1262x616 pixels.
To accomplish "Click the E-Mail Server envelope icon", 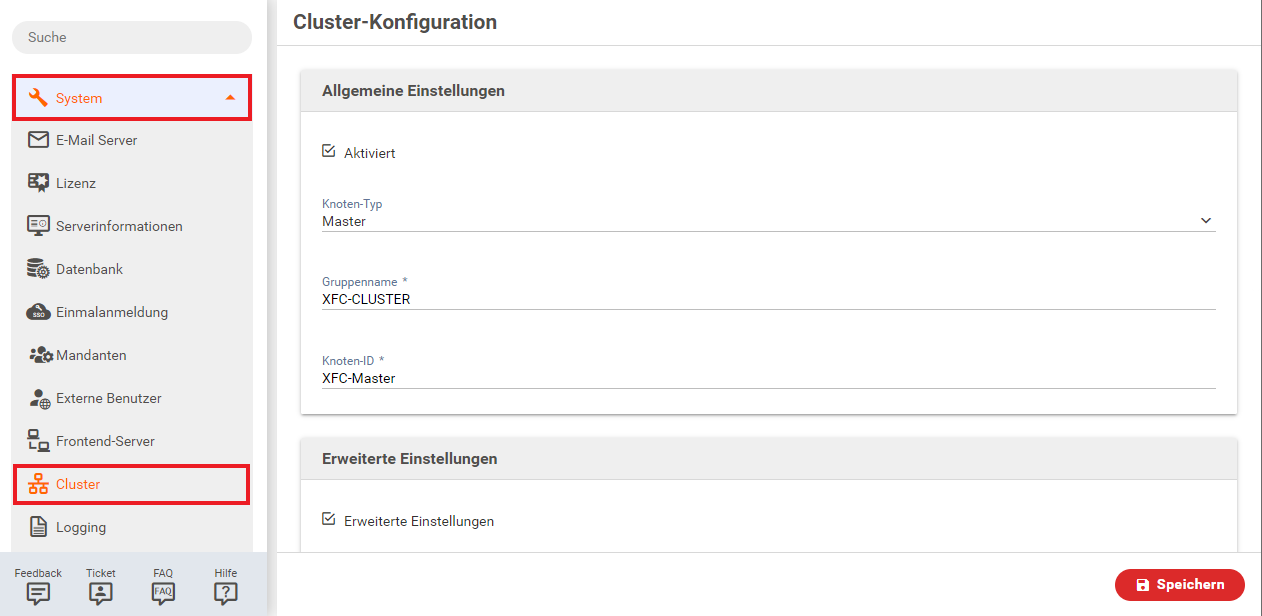I will (x=38, y=140).
